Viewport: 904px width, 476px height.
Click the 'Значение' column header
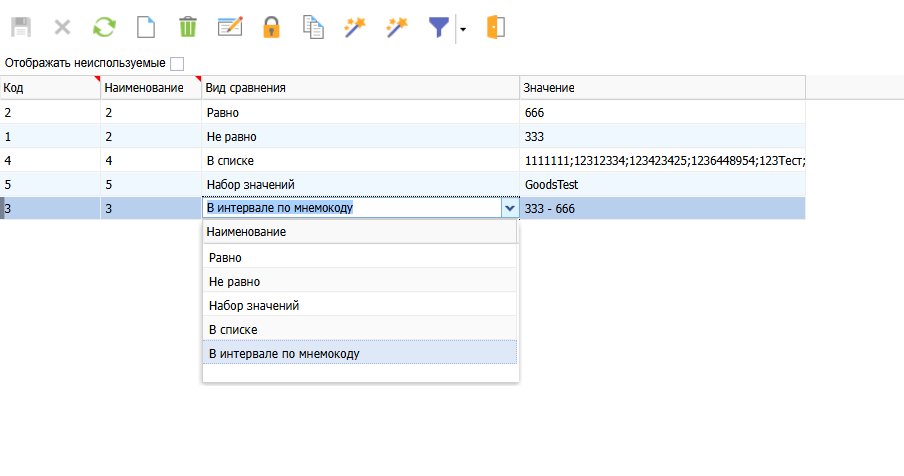point(662,88)
